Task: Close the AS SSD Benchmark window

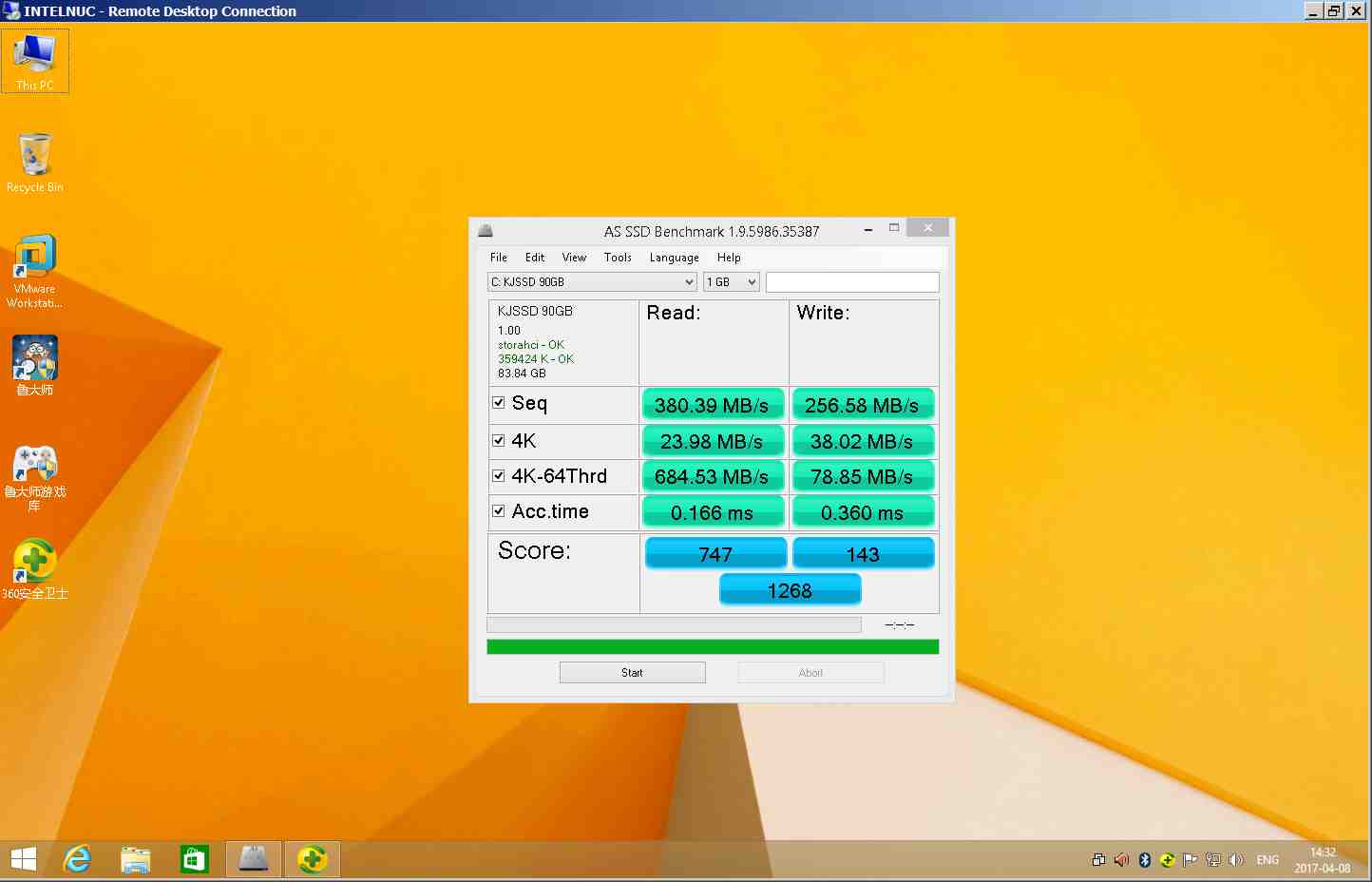Action: 927,228
